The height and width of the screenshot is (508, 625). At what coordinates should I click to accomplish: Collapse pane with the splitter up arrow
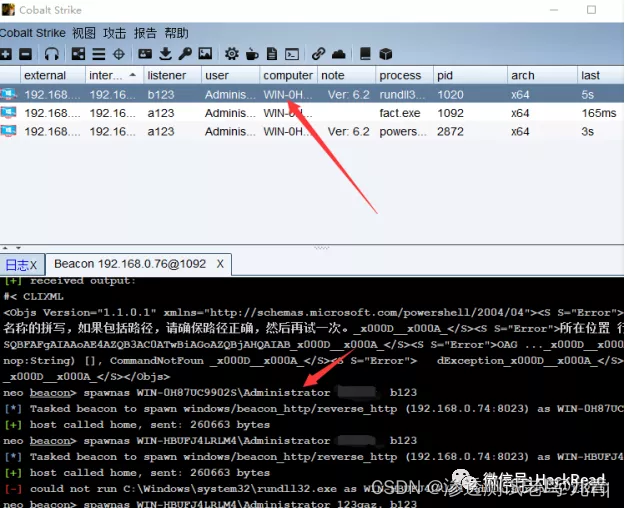(x=5, y=248)
